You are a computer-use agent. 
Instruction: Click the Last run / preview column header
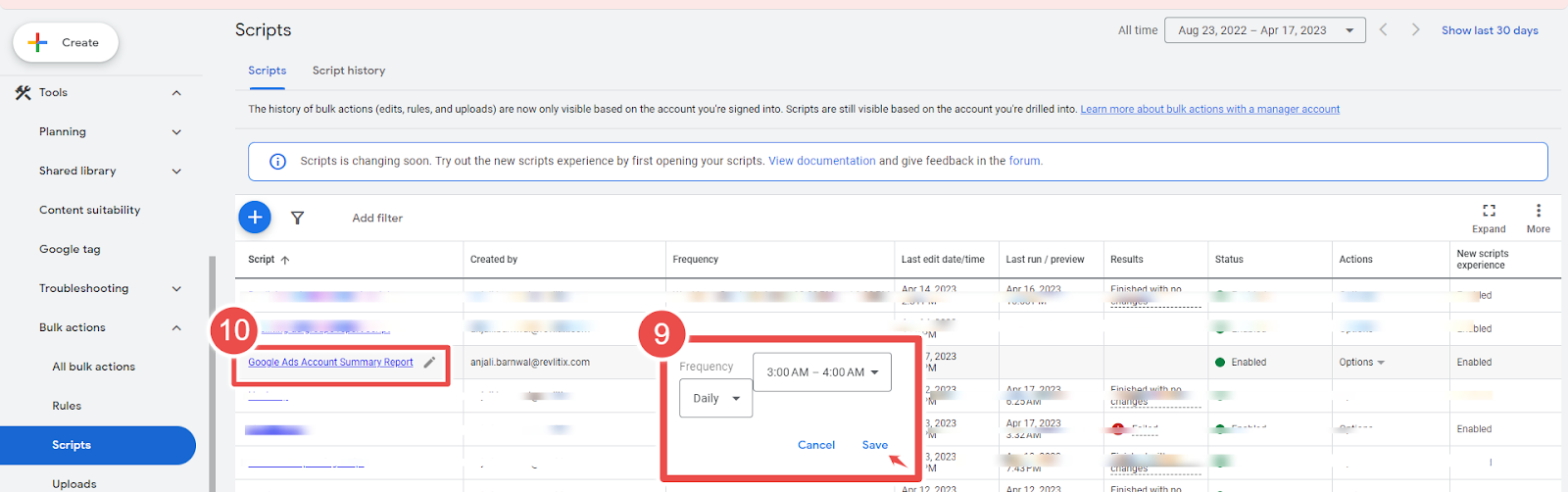pos(1045,260)
